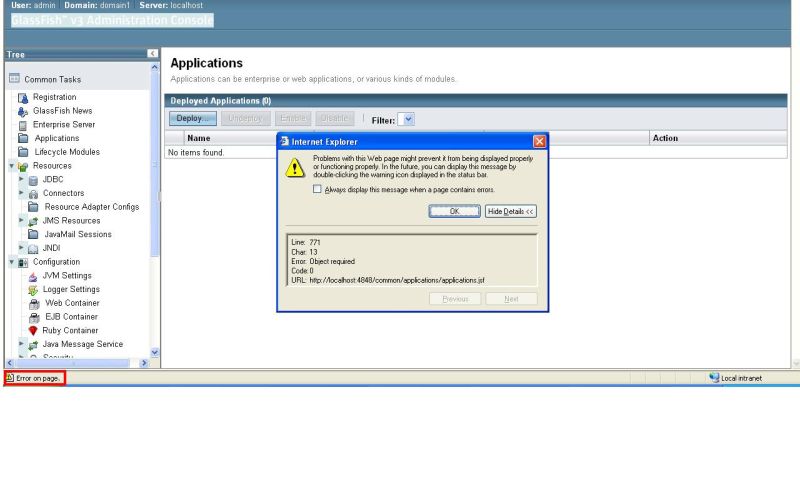The image size is (800, 483).
Task: Click the Applications folder icon
Action: coord(23,138)
